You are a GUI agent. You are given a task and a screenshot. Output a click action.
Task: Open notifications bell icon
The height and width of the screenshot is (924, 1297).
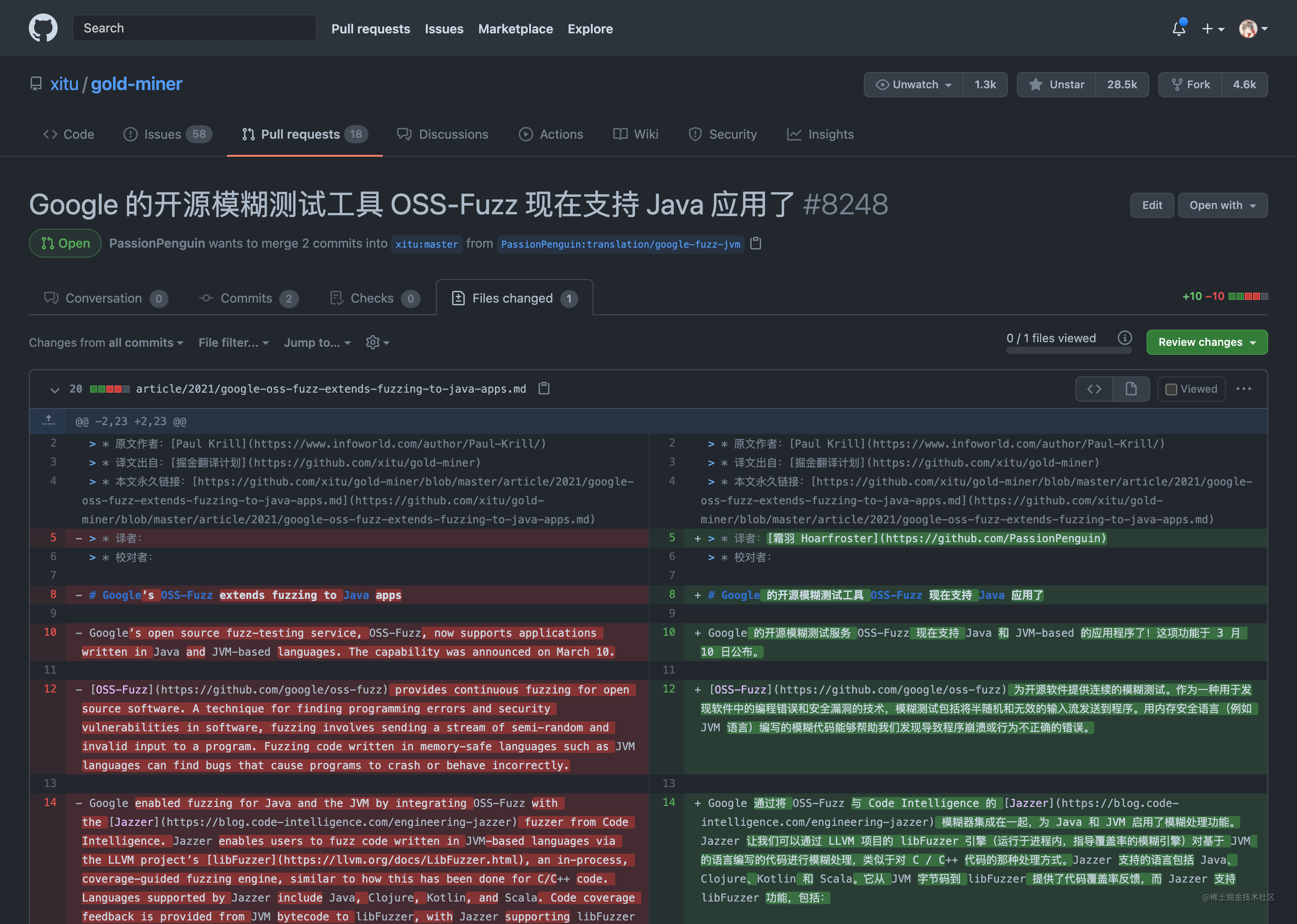coord(1179,28)
